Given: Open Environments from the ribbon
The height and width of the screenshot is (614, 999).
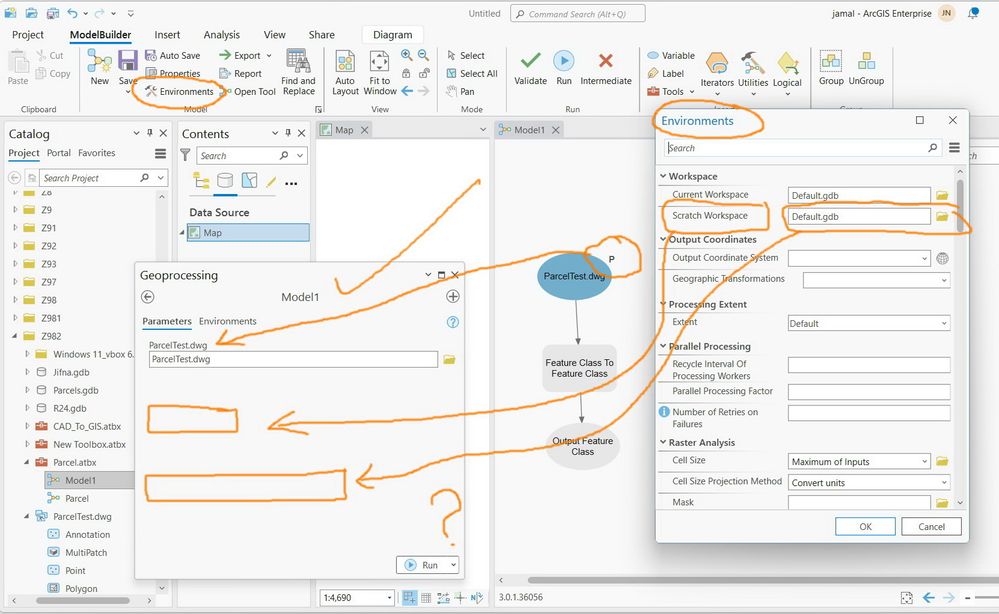Looking at the screenshot, I should pos(179,92).
